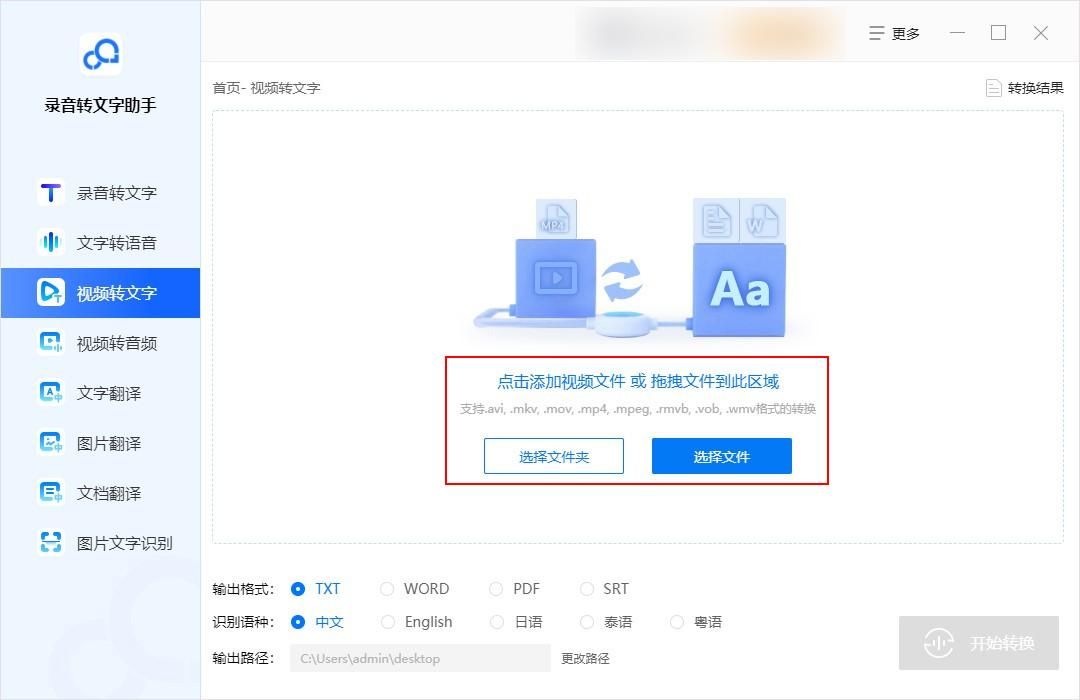Click the app logo above 录音转文字助手
This screenshot has width=1080, height=700.
point(101,54)
